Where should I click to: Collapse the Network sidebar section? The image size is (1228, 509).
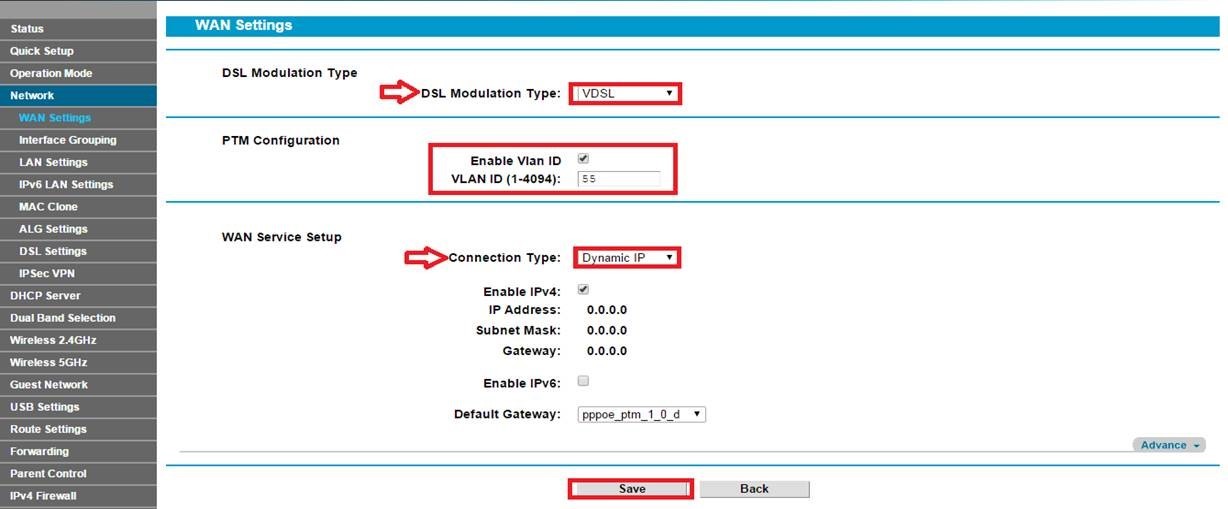pyautogui.click(x=78, y=95)
